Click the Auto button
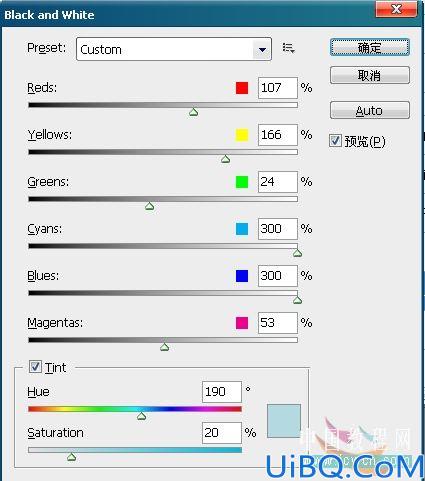Image resolution: width=425 pixels, height=481 pixels. [x=370, y=110]
